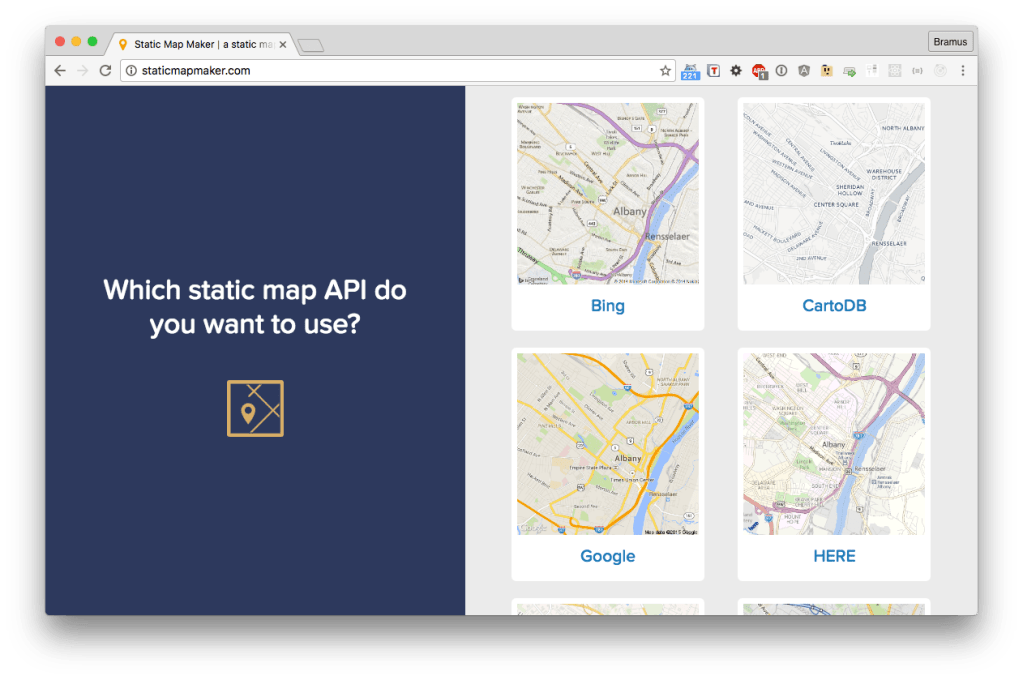
Task: View site information icon beside URL
Action: coord(131,71)
